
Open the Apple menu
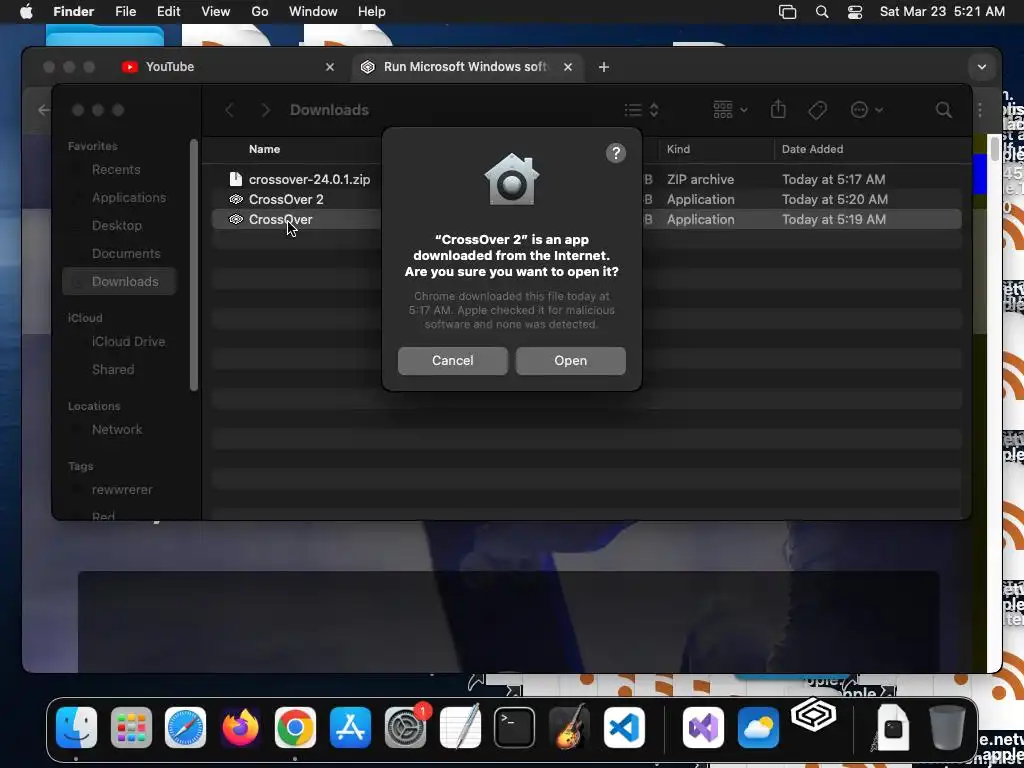tap(26, 12)
